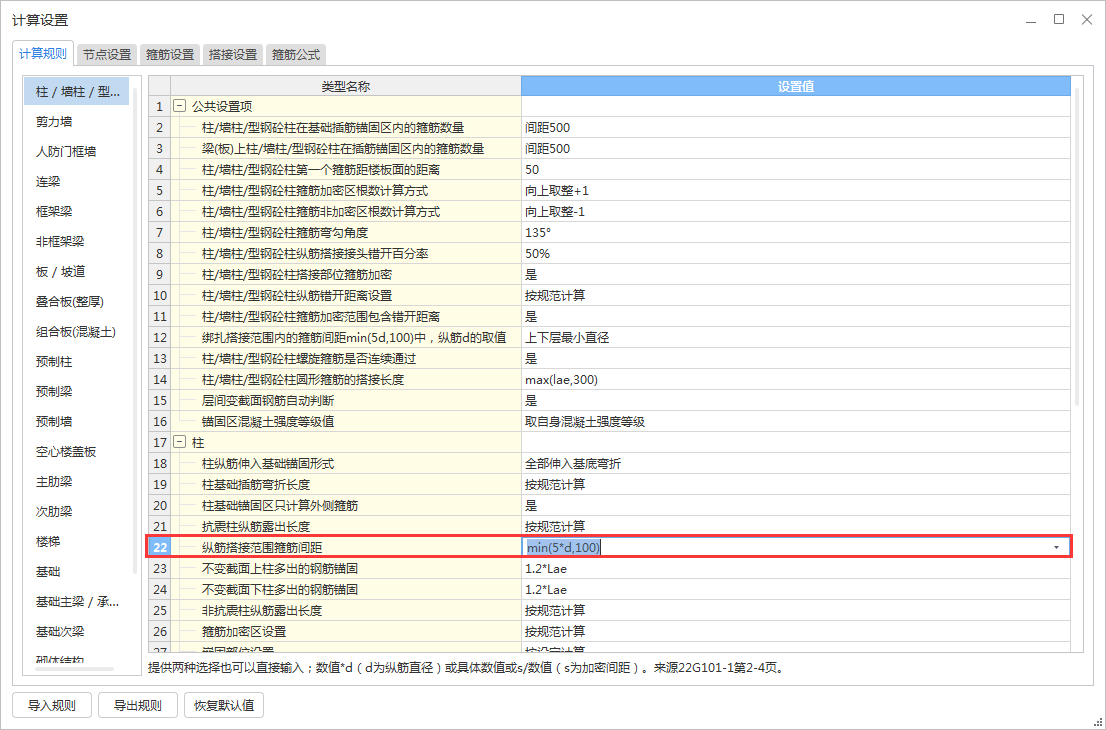Maximize the 计算设置 window
Image resolution: width=1106 pixels, height=730 pixels.
(x=1059, y=20)
